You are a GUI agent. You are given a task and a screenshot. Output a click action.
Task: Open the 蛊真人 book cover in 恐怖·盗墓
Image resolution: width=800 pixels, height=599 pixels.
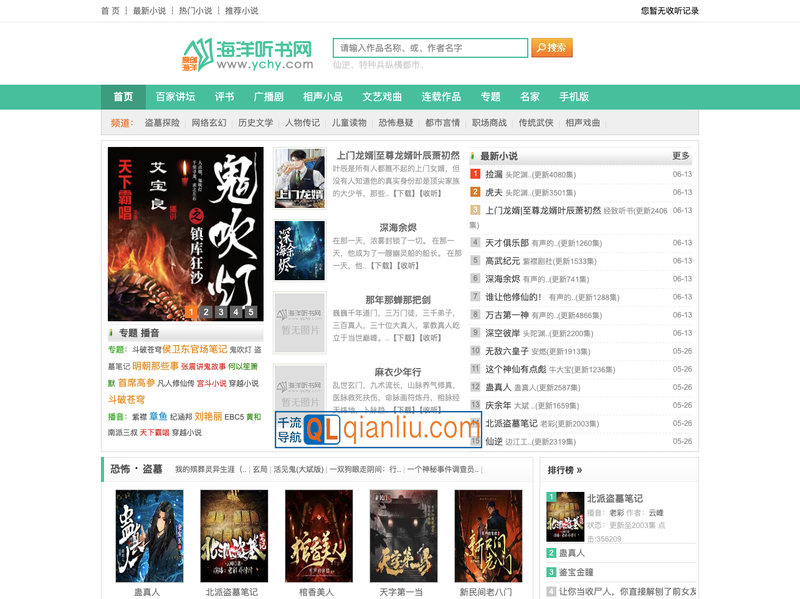coord(149,535)
